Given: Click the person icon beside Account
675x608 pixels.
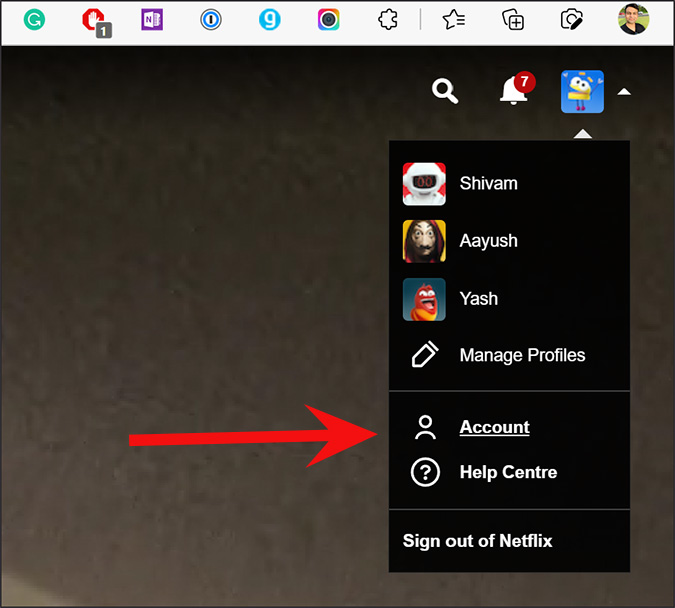Looking at the screenshot, I should coord(425,427).
